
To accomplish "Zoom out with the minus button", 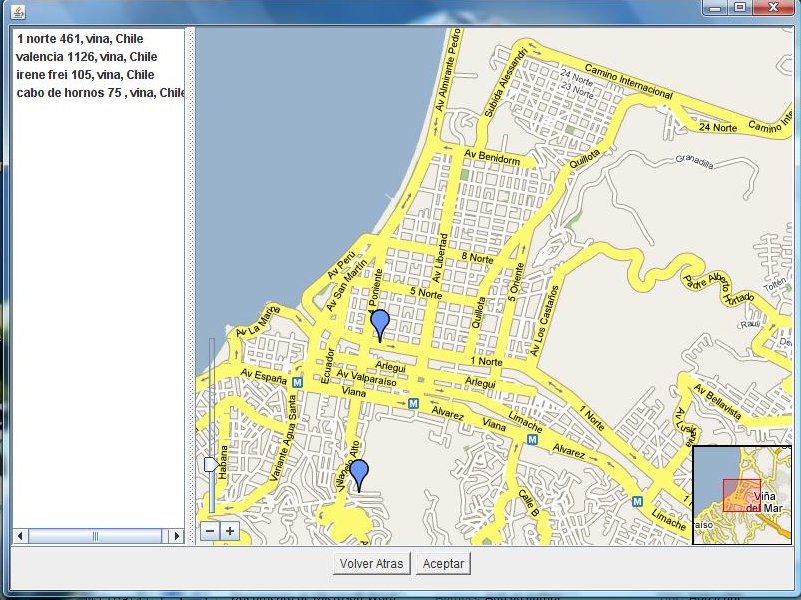I will [210, 531].
